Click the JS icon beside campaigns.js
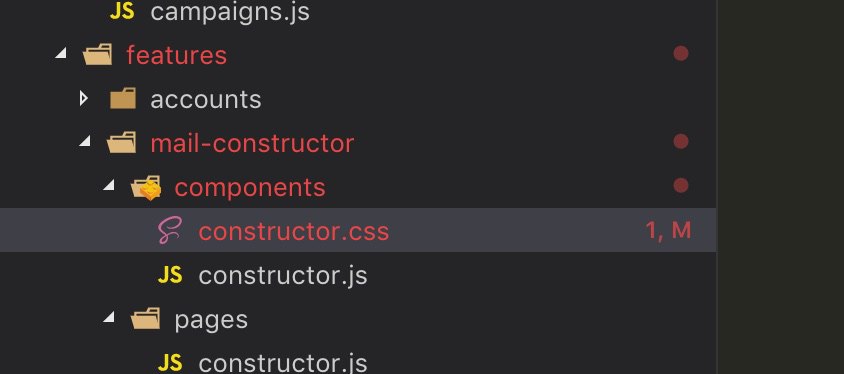The image size is (844, 374). pyautogui.click(x=122, y=11)
